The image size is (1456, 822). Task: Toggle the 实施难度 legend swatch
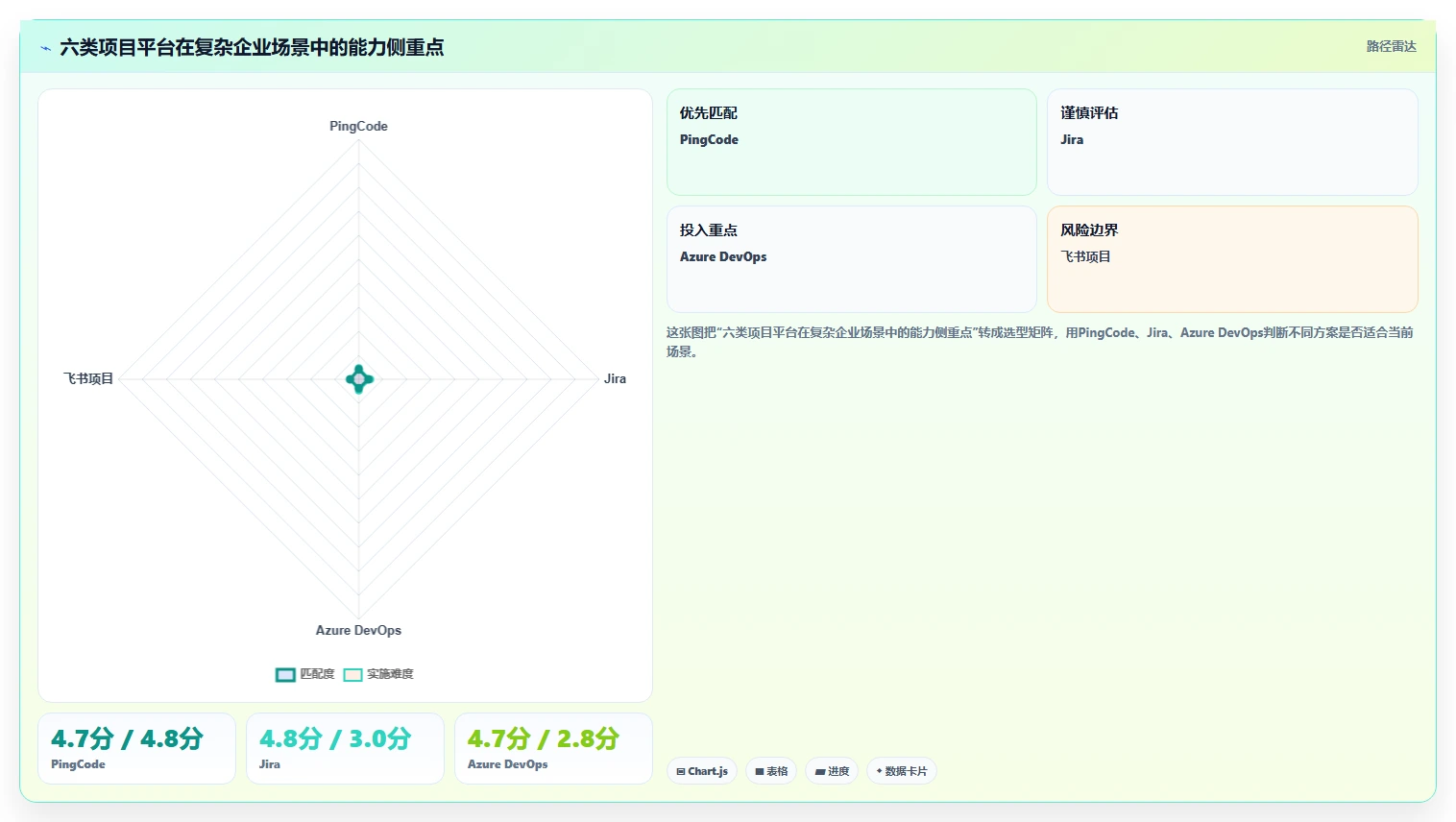tap(352, 675)
